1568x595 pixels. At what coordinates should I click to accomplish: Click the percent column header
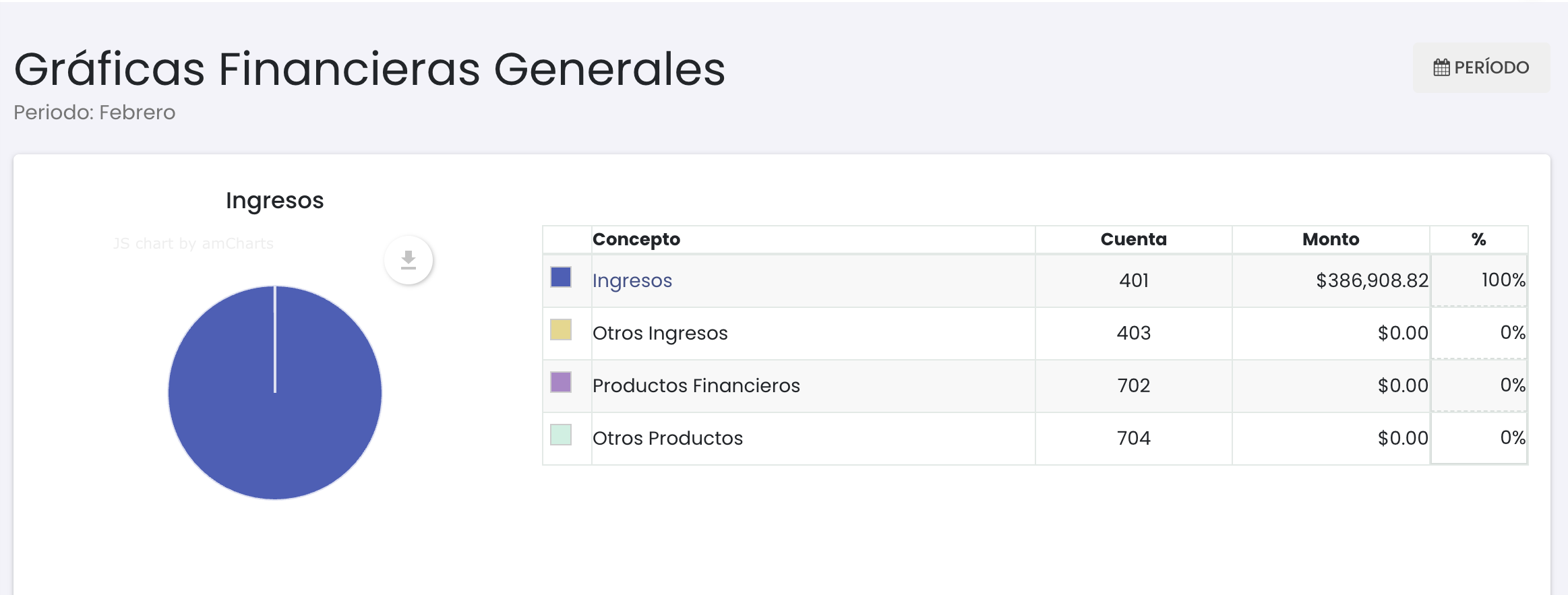(1478, 239)
